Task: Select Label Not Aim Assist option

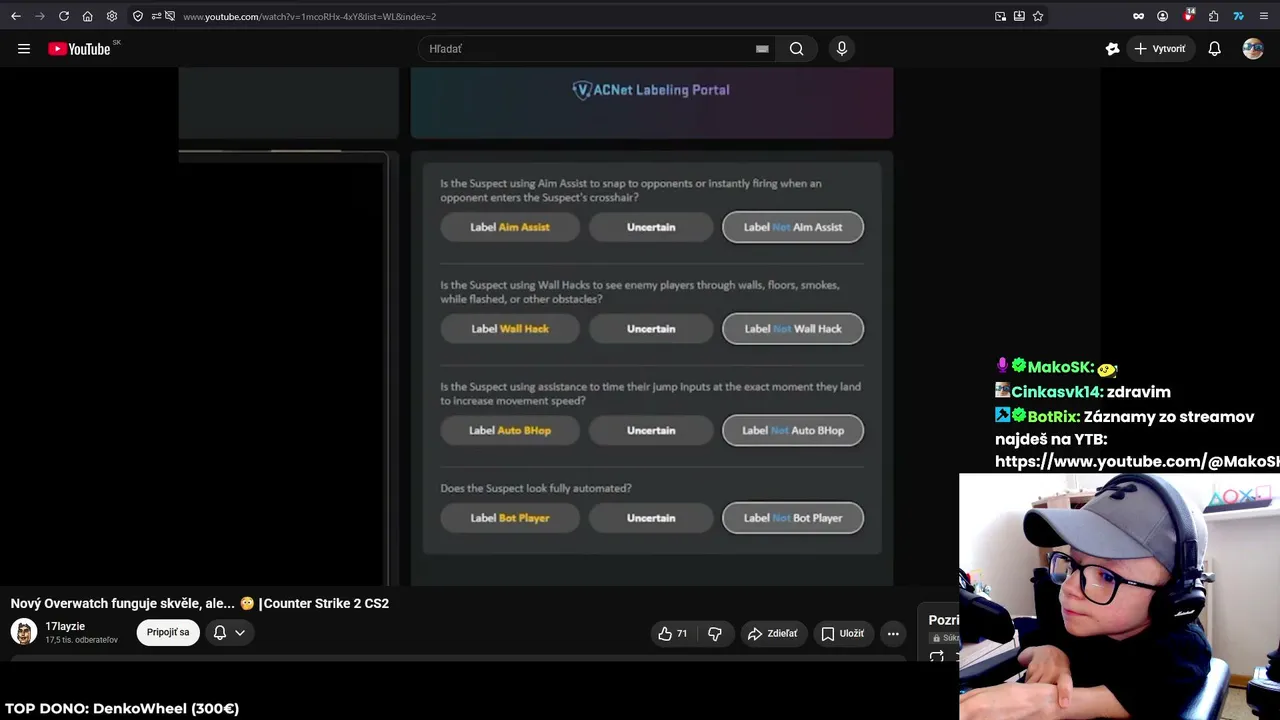Action: (x=793, y=227)
